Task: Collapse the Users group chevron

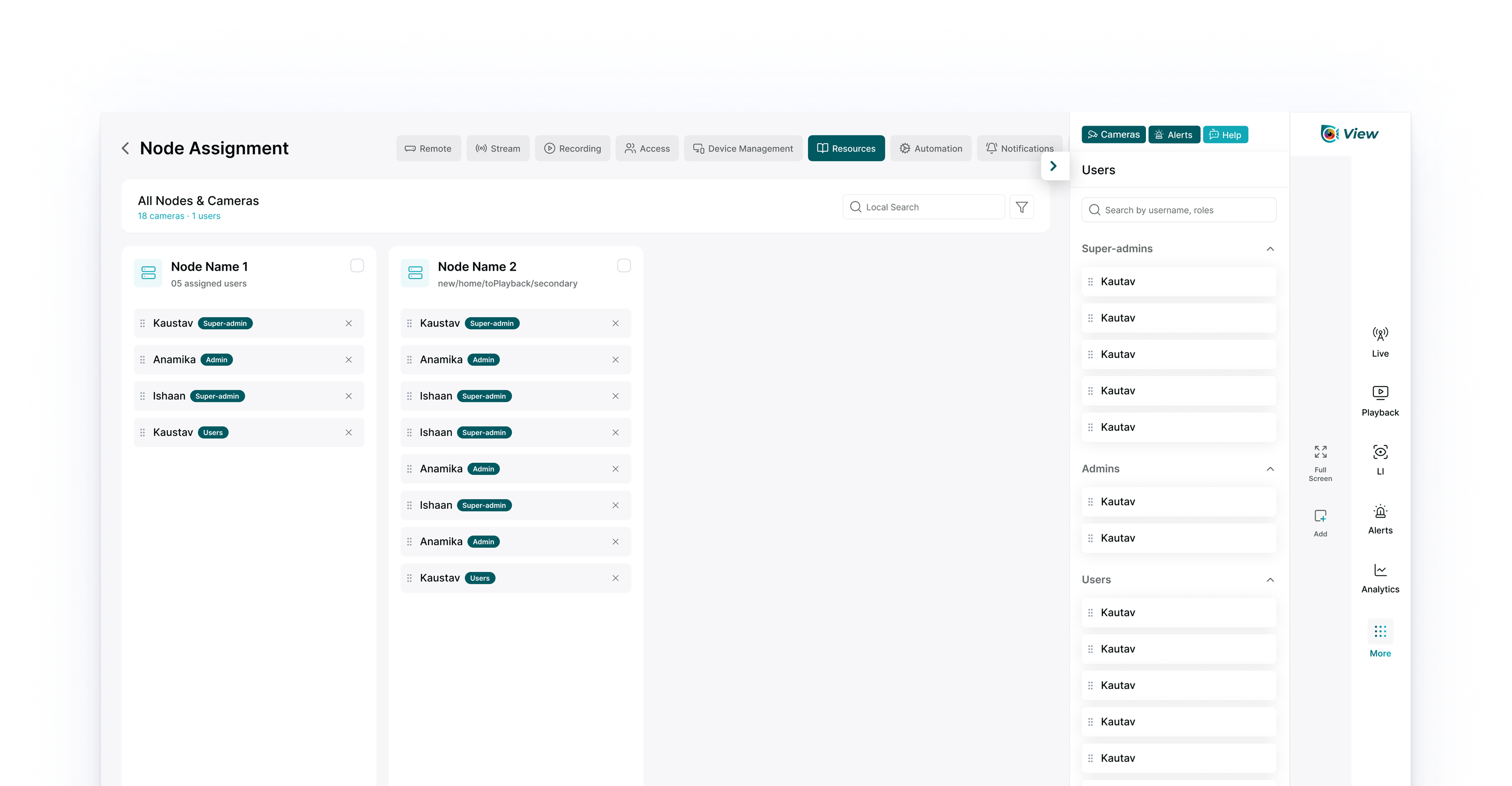Action: point(1270,580)
